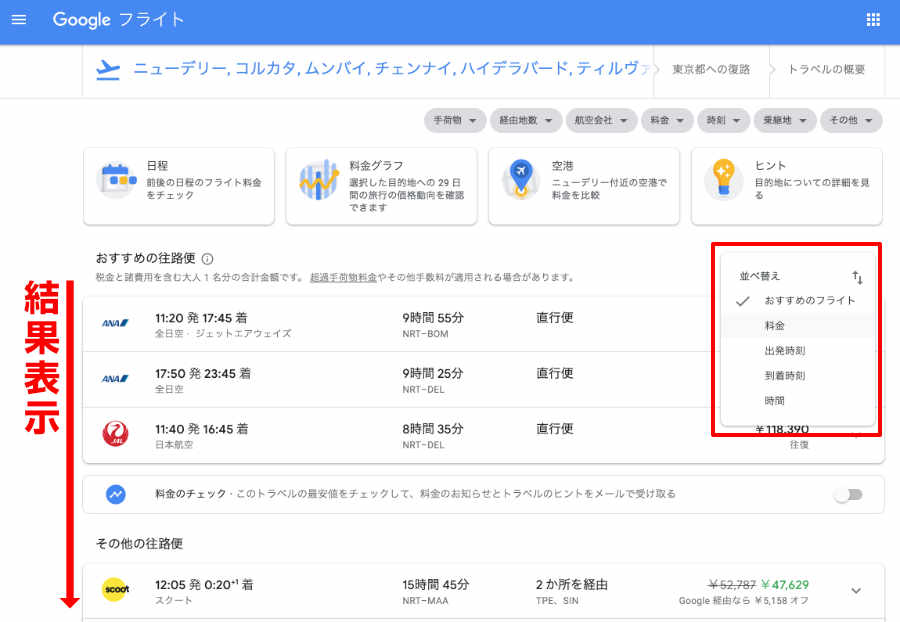The image size is (900, 622).
Task: Click the 9時間 25分 duration text
Action: tap(433, 374)
